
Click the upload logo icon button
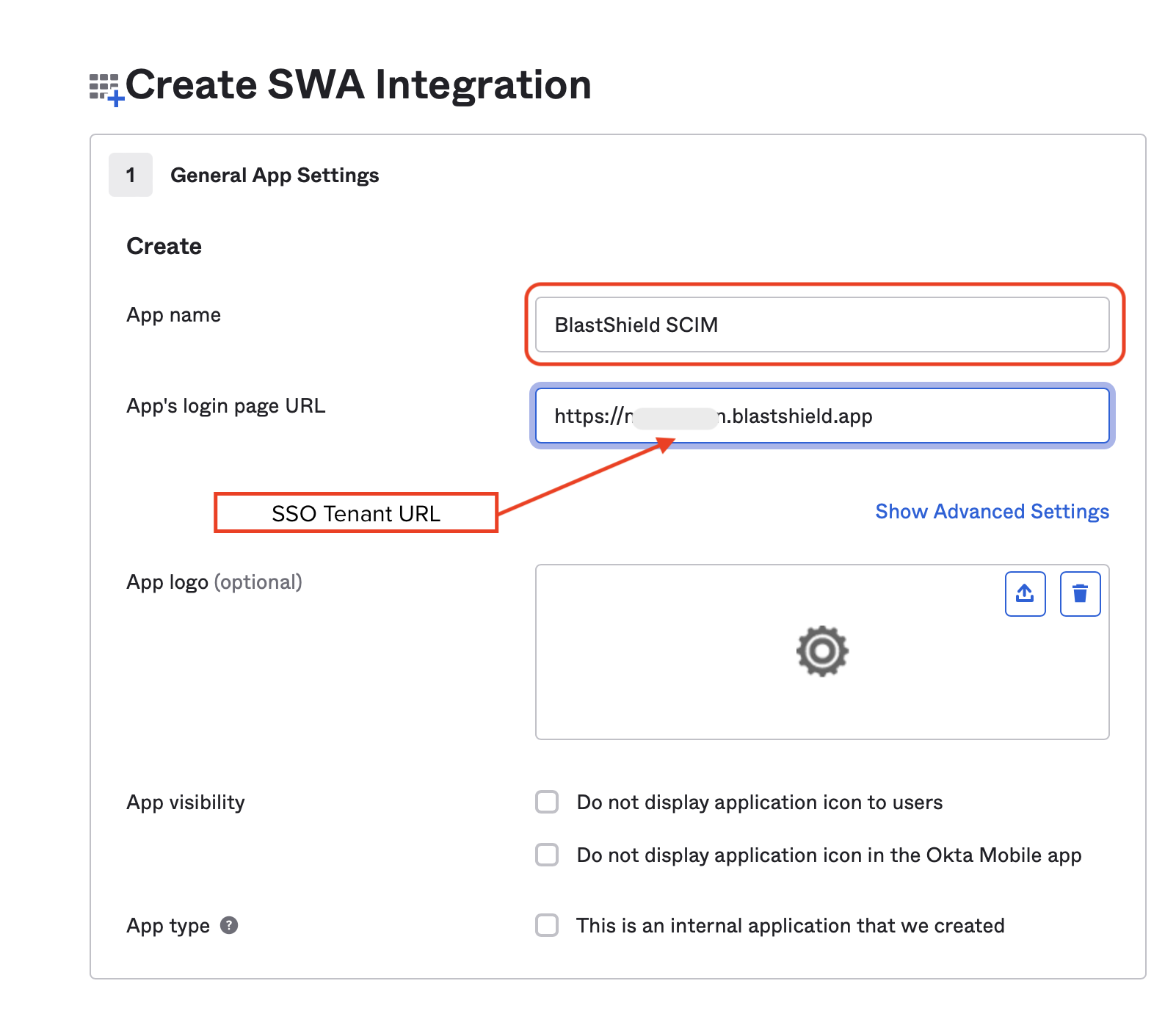coord(1025,593)
